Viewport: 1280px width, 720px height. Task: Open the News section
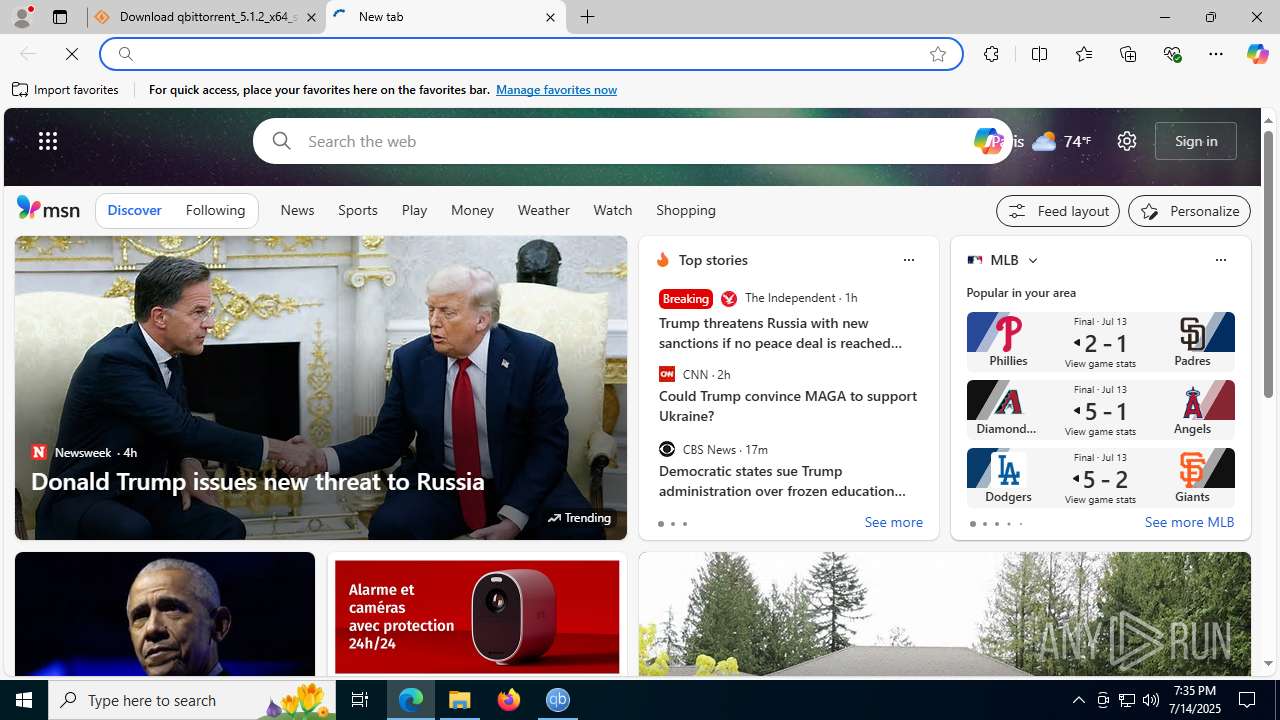pyautogui.click(x=297, y=210)
